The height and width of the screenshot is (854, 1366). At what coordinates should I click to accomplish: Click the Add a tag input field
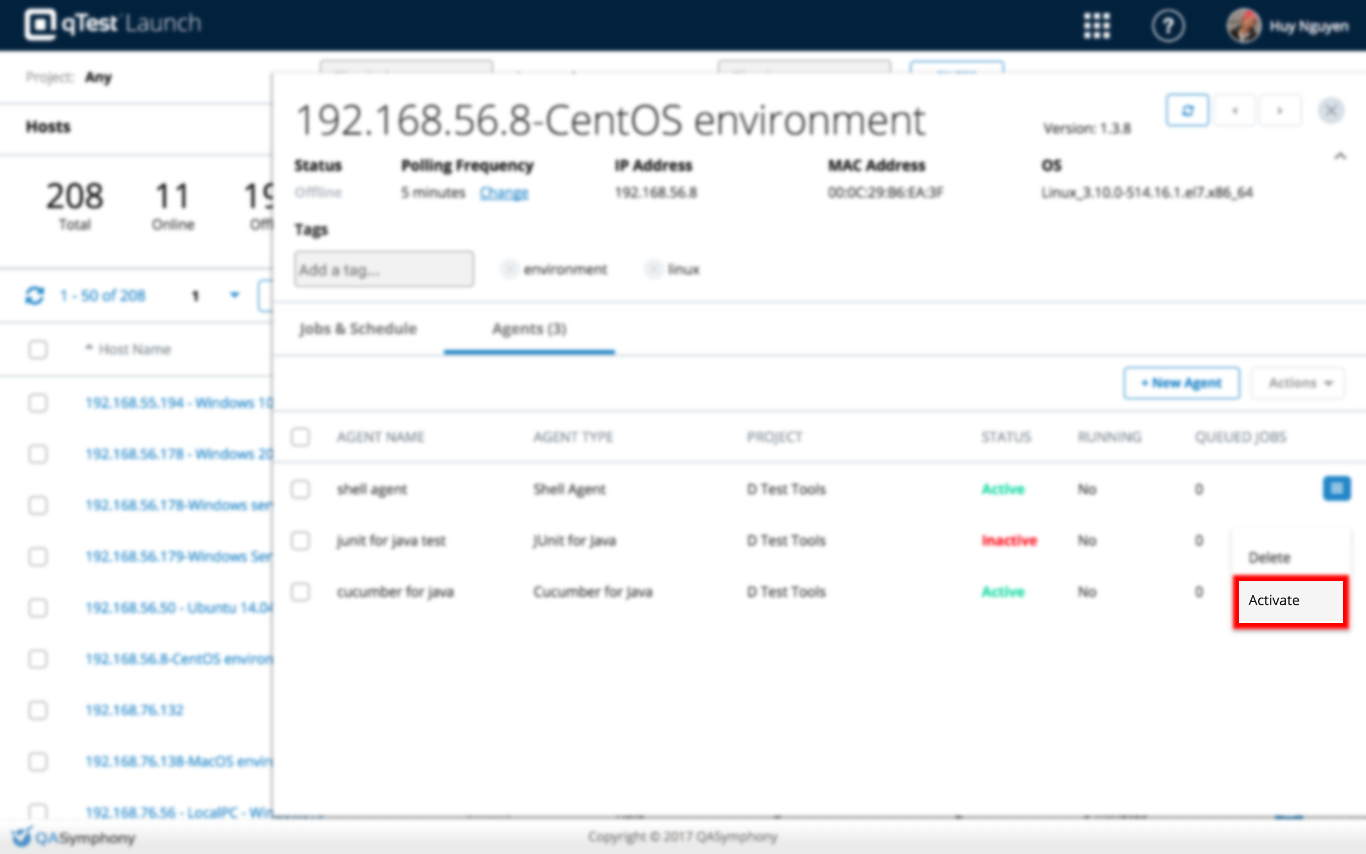coord(384,269)
